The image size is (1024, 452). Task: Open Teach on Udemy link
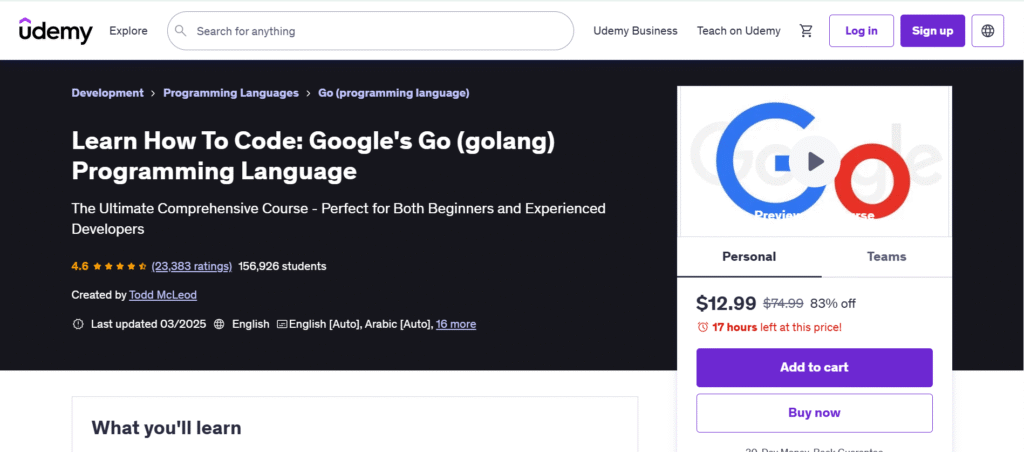[x=739, y=31]
